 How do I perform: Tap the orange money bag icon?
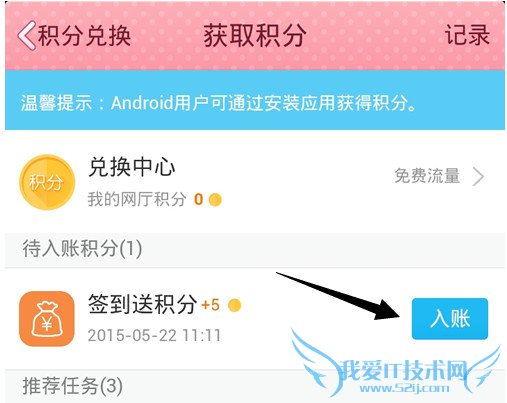tap(47, 319)
